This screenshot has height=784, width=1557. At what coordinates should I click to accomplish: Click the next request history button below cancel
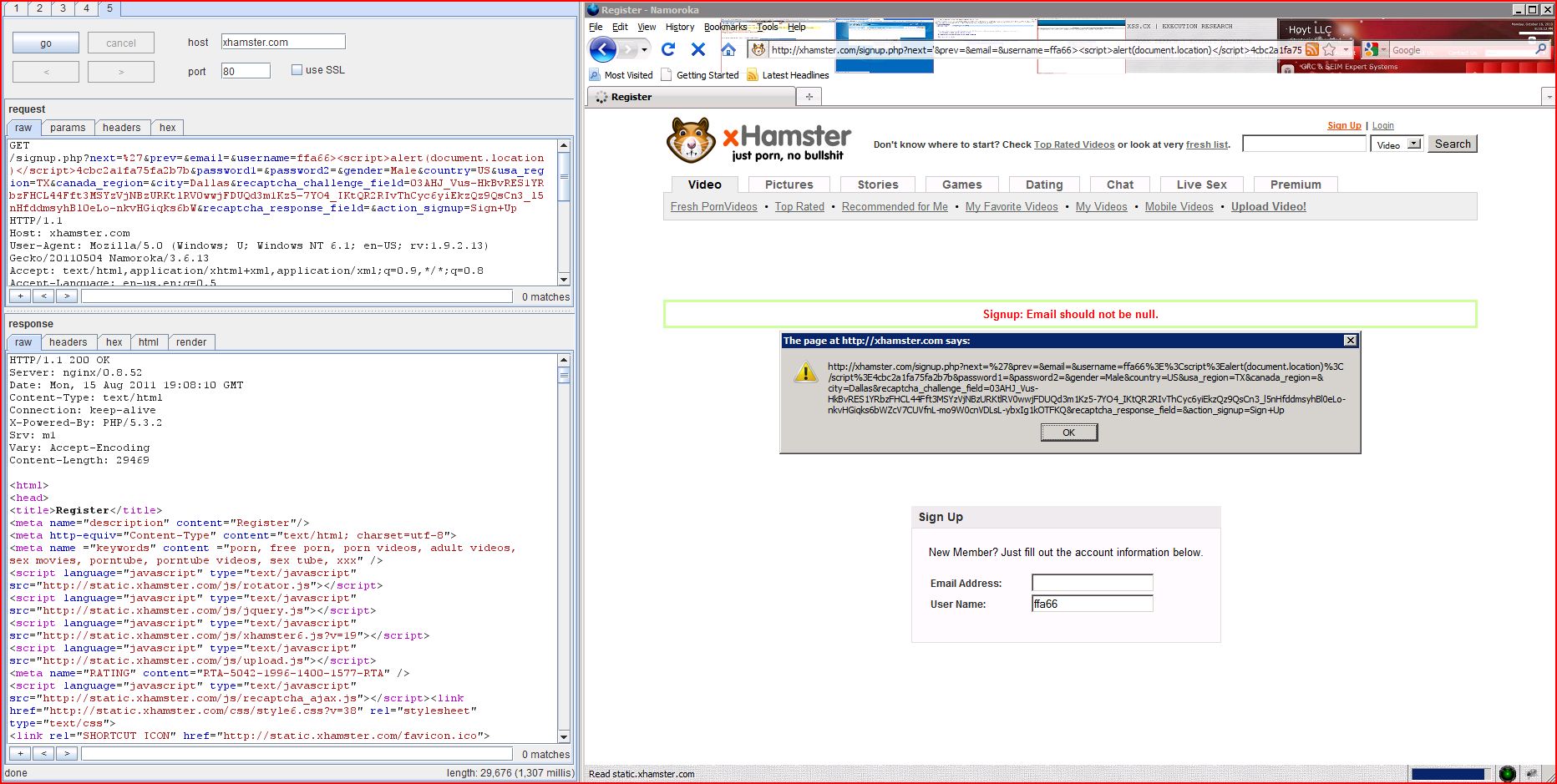121,72
